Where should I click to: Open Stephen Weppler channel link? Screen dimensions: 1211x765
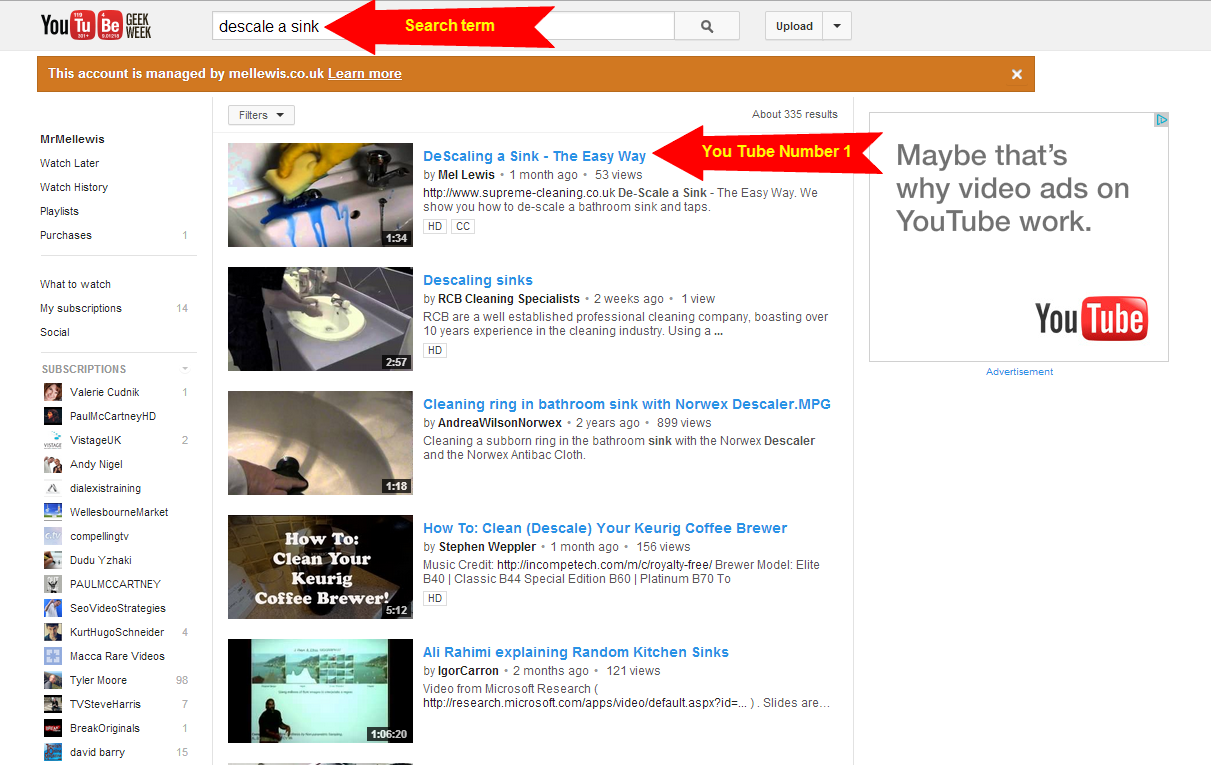click(x=487, y=547)
